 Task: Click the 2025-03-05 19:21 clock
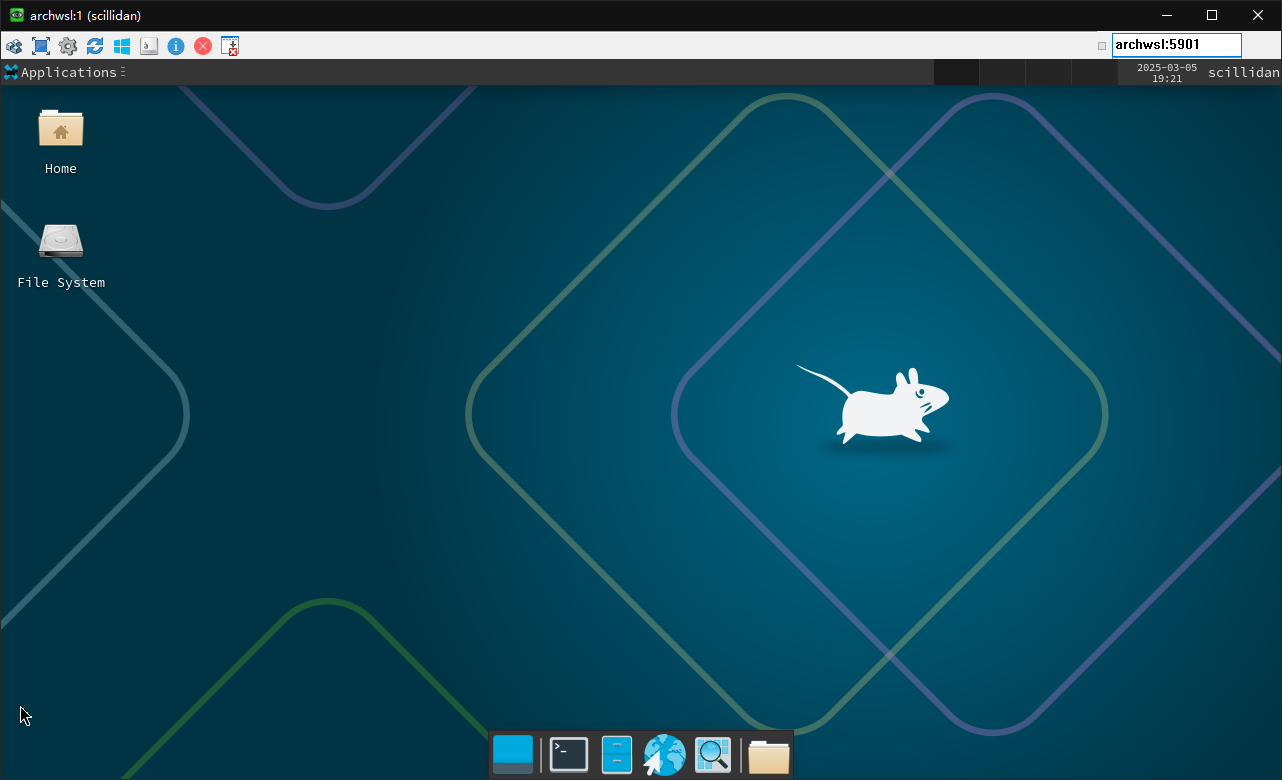1166,72
